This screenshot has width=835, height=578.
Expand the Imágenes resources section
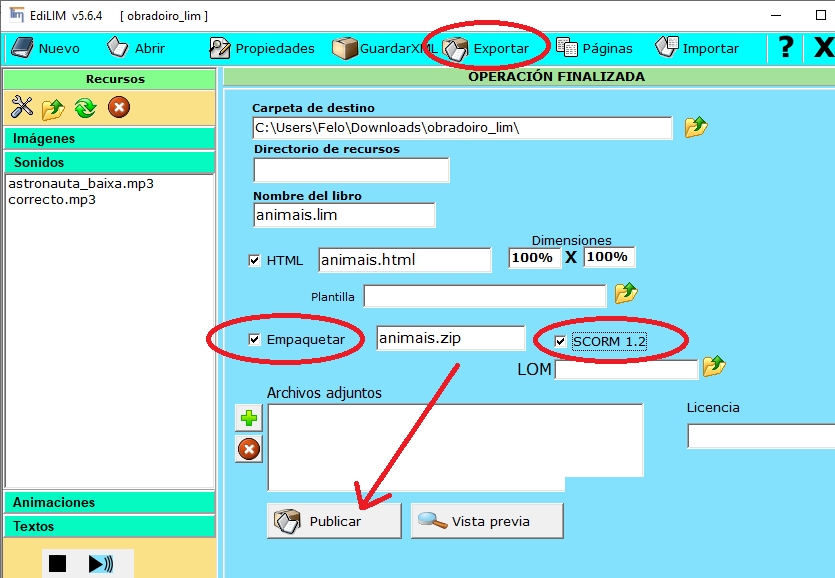109,138
